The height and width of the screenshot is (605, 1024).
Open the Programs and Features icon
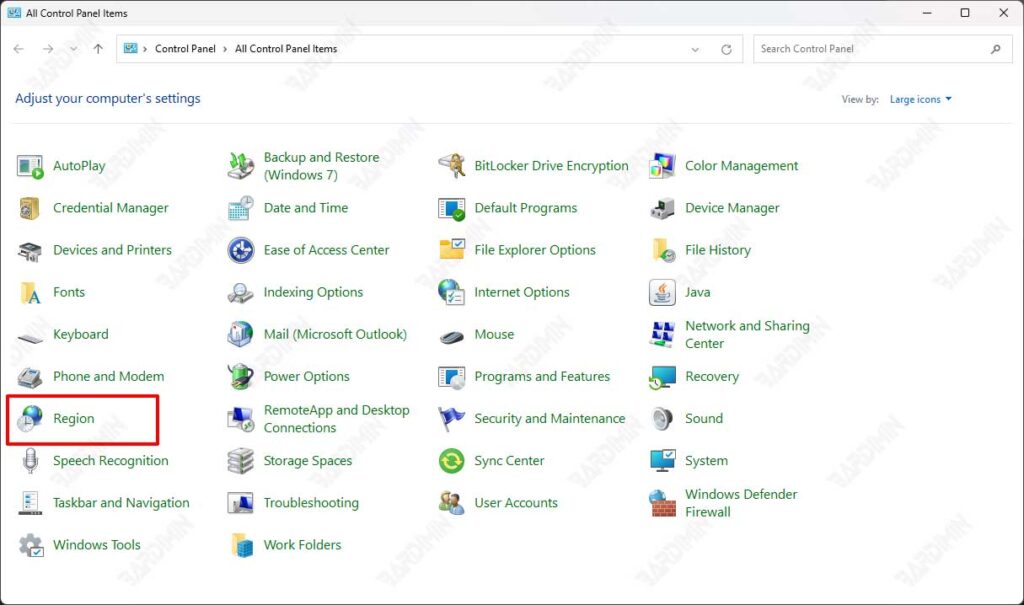click(451, 377)
